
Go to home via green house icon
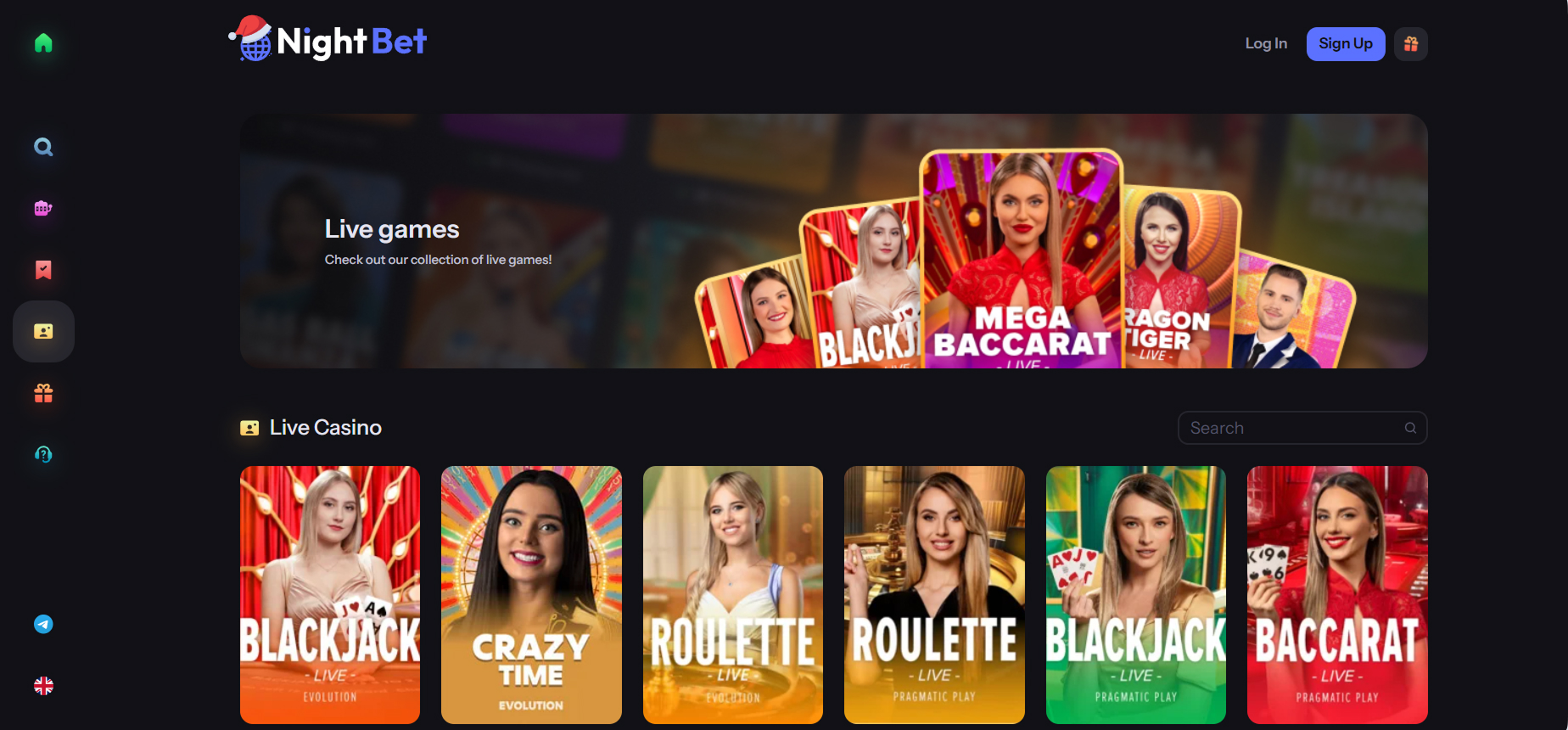tap(43, 43)
